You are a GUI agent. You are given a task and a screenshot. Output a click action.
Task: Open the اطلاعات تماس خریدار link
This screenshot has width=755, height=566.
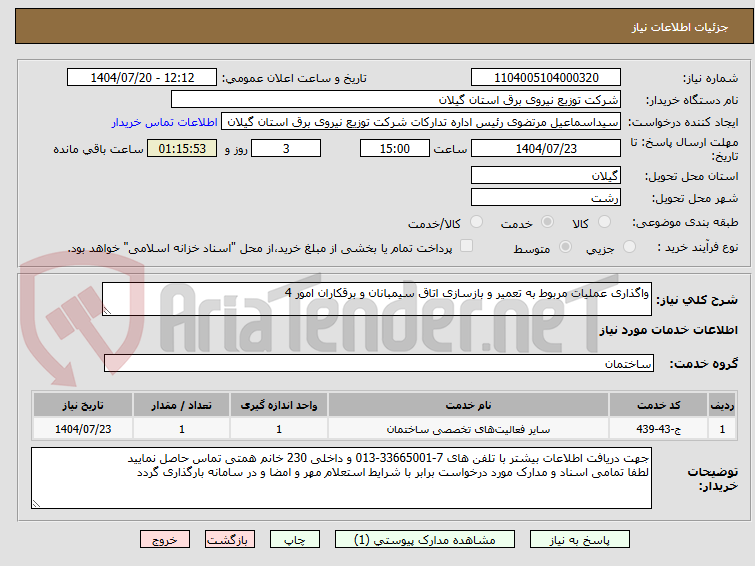[165, 122]
